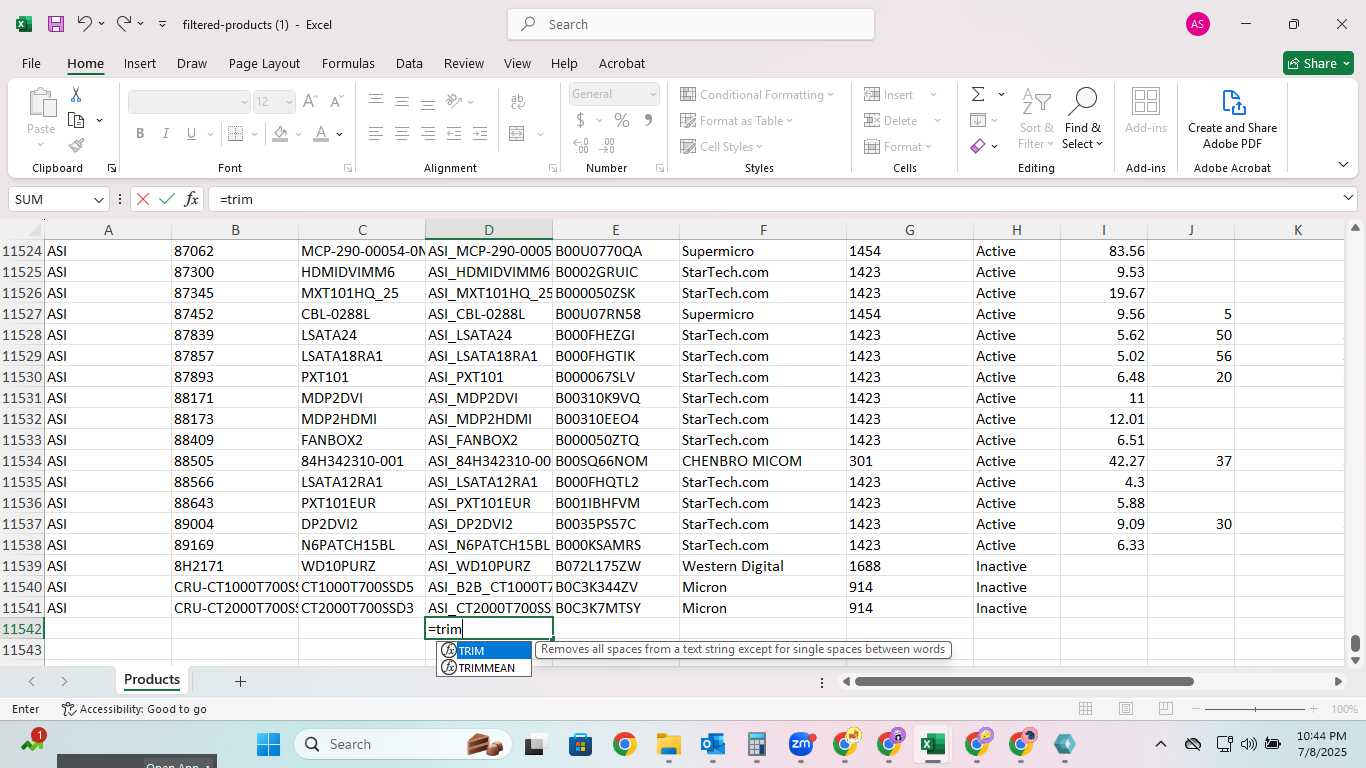Image resolution: width=1366 pixels, height=768 pixels.
Task: Click the zoom slider in status bar
Action: point(1255,709)
